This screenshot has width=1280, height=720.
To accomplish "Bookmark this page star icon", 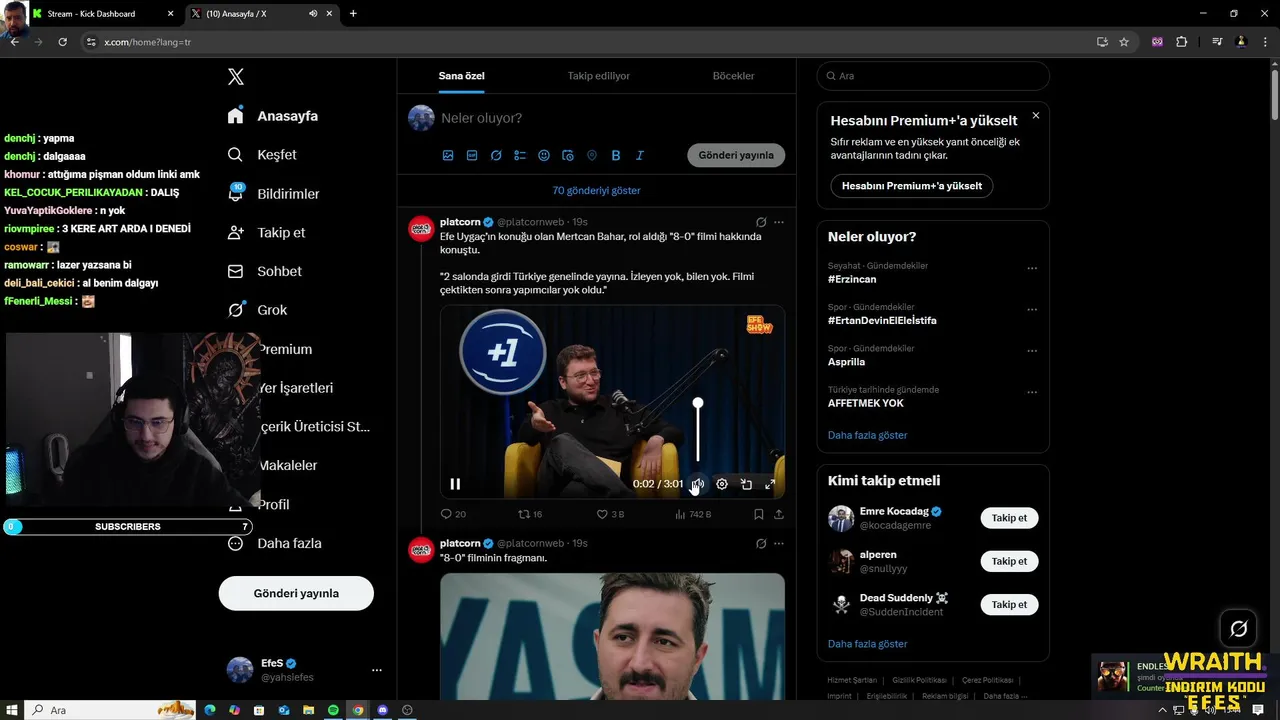I will click(x=1124, y=42).
